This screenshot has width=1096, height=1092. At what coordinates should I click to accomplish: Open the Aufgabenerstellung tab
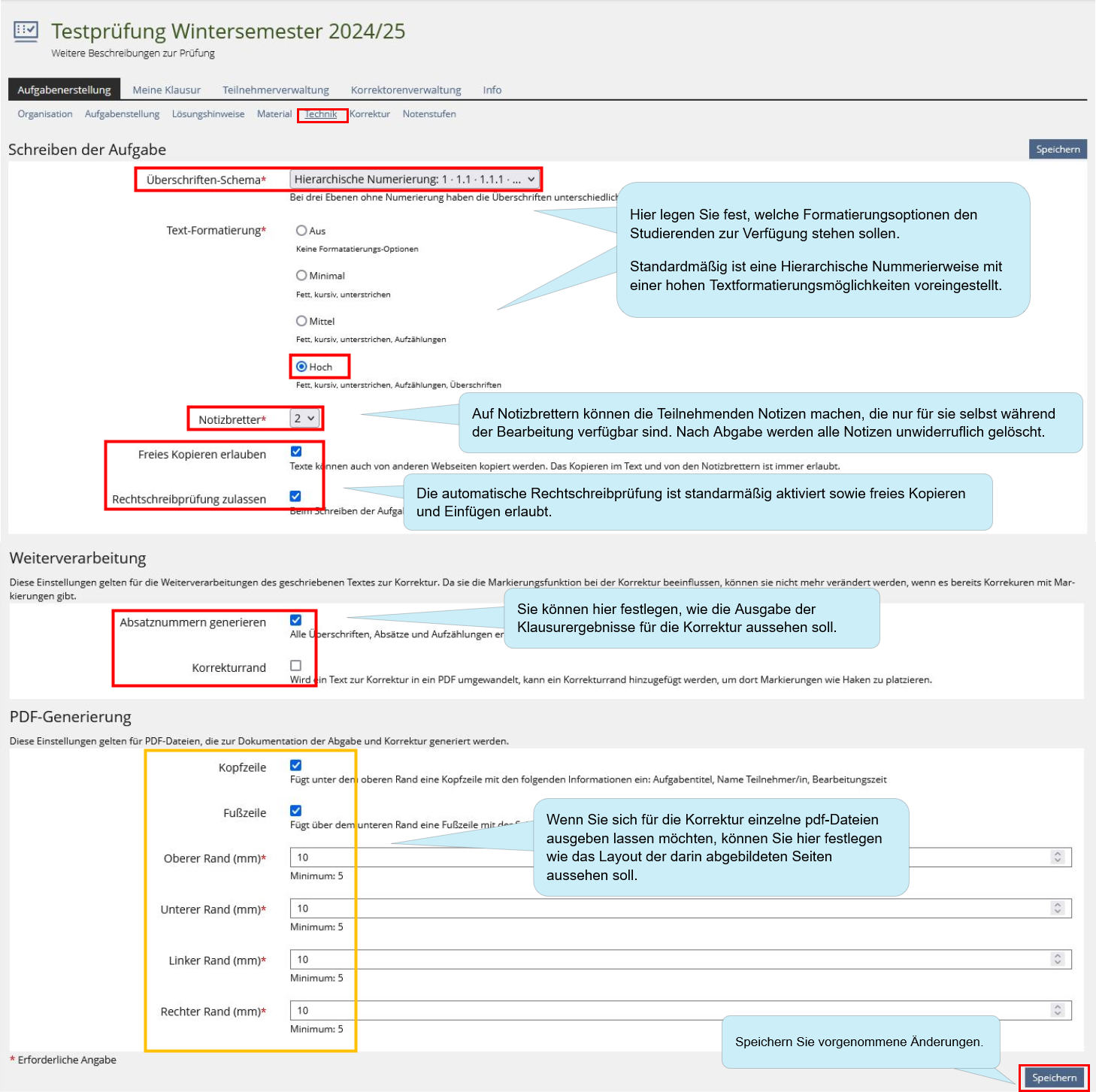pos(64,89)
